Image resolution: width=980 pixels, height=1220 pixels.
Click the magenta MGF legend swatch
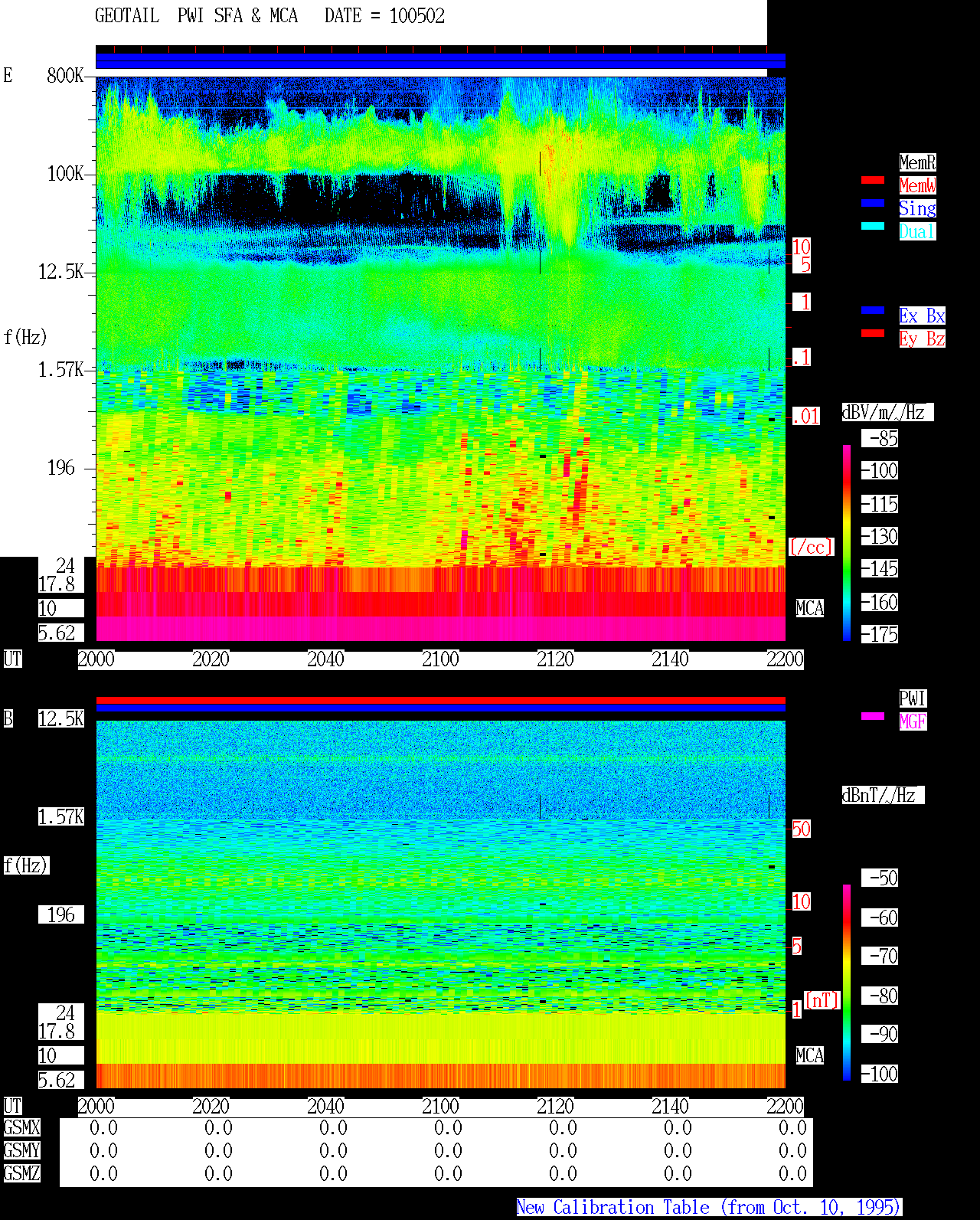point(873,716)
